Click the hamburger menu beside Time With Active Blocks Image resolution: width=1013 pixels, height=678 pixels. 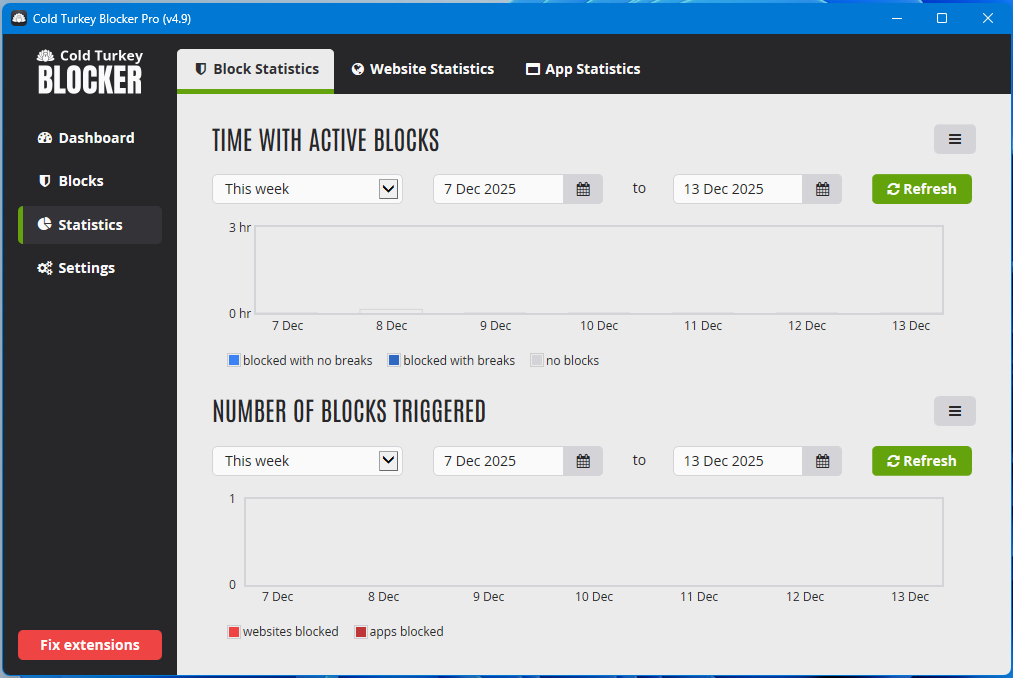tap(954, 139)
